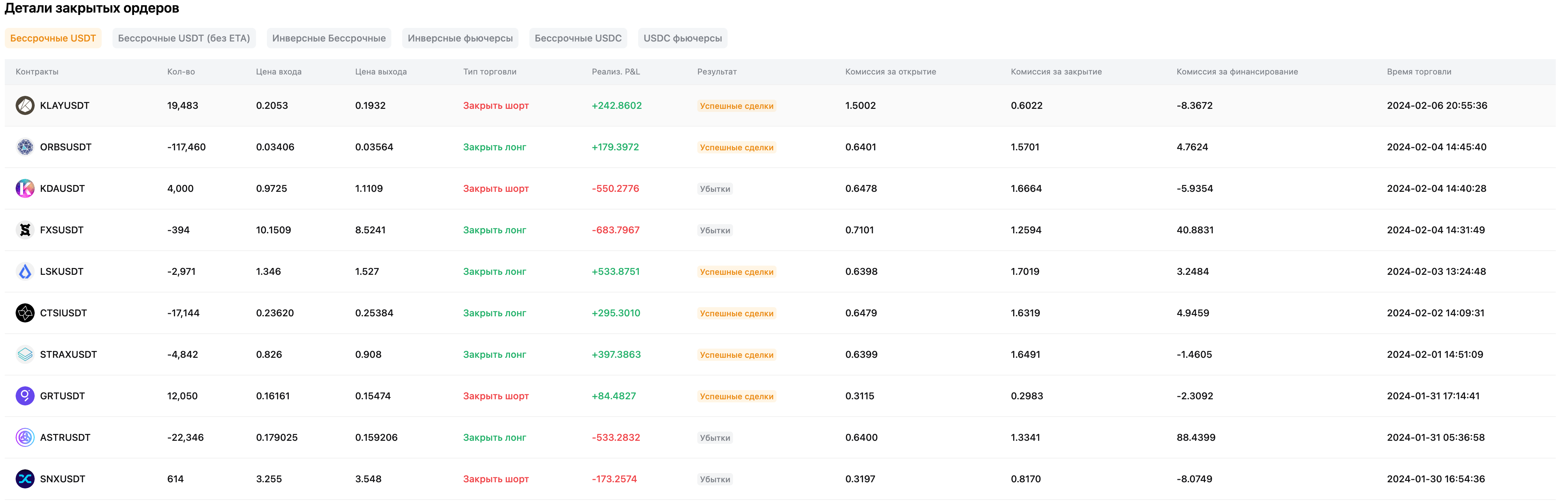Click Убытки badge in KDAUSDT row
This screenshot has width=1568, height=502.
coord(715,189)
